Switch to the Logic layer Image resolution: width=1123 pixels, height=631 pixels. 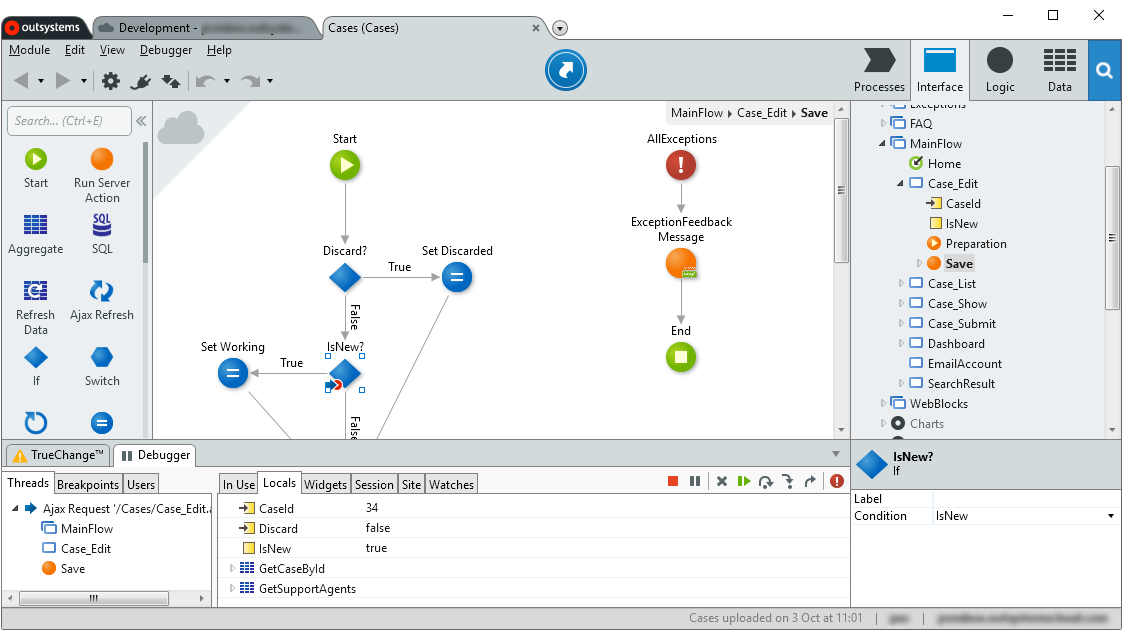pos(999,69)
